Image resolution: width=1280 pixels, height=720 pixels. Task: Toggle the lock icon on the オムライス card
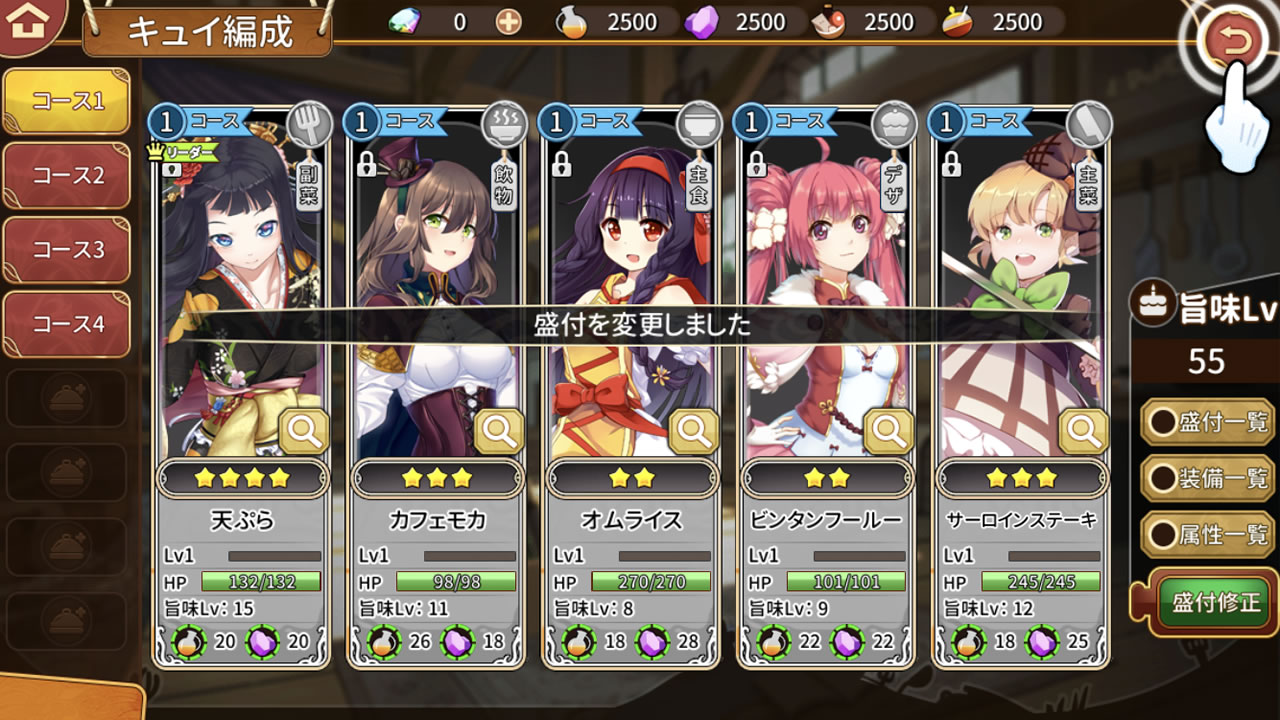pos(561,164)
